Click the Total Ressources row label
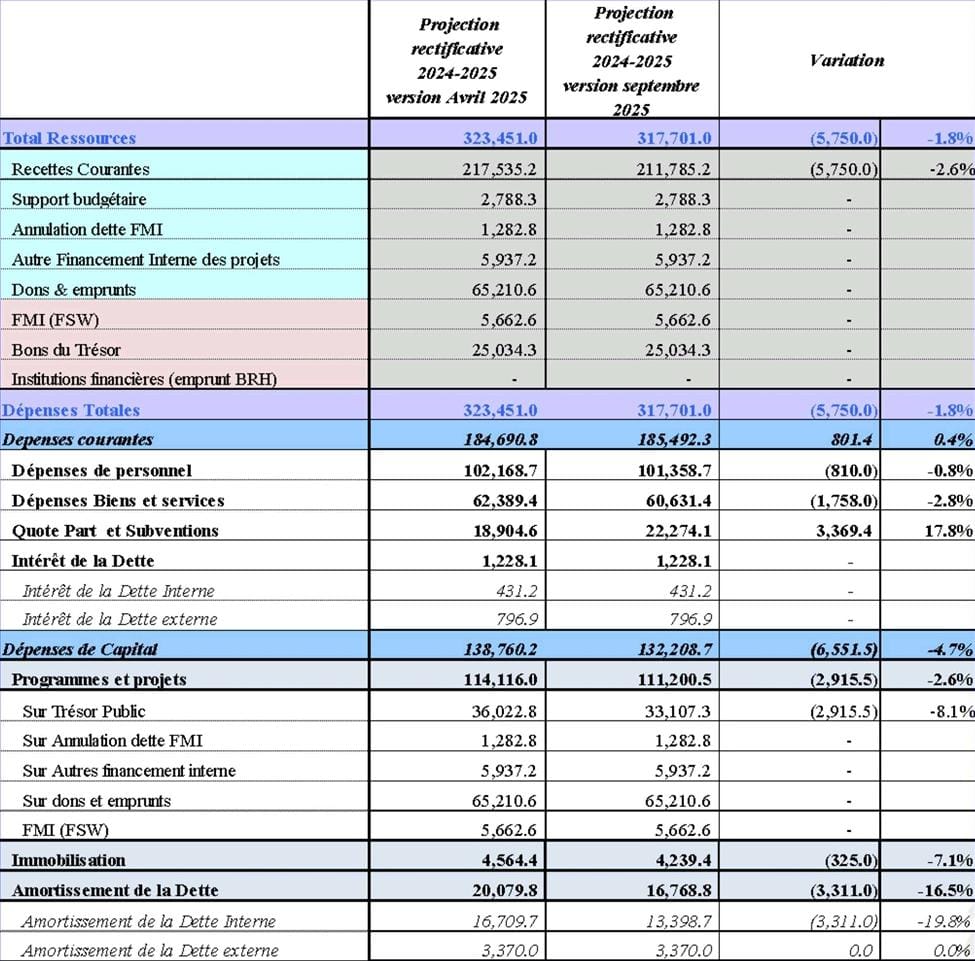 click(x=70, y=139)
